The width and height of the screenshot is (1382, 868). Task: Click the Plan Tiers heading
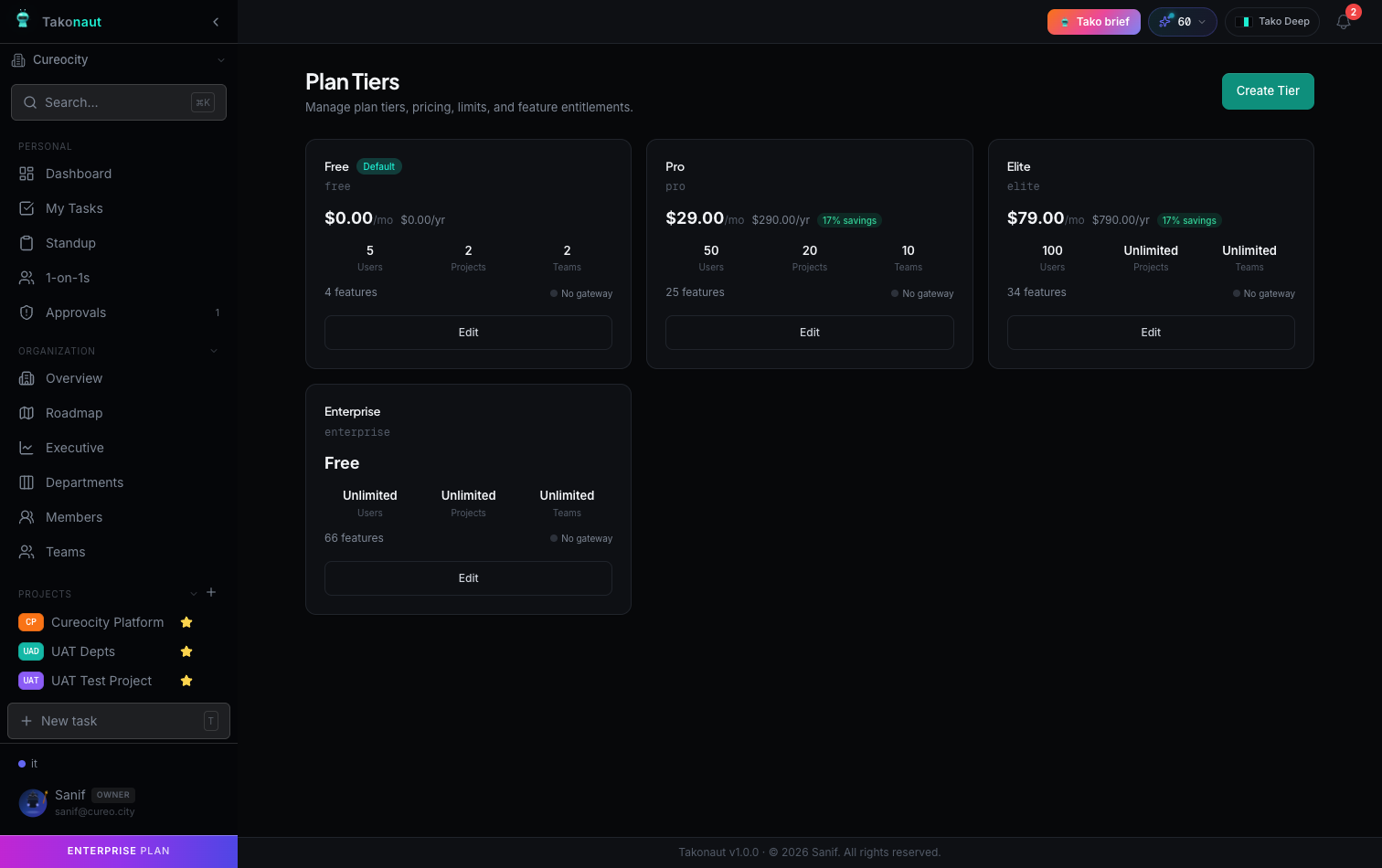[352, 82]
